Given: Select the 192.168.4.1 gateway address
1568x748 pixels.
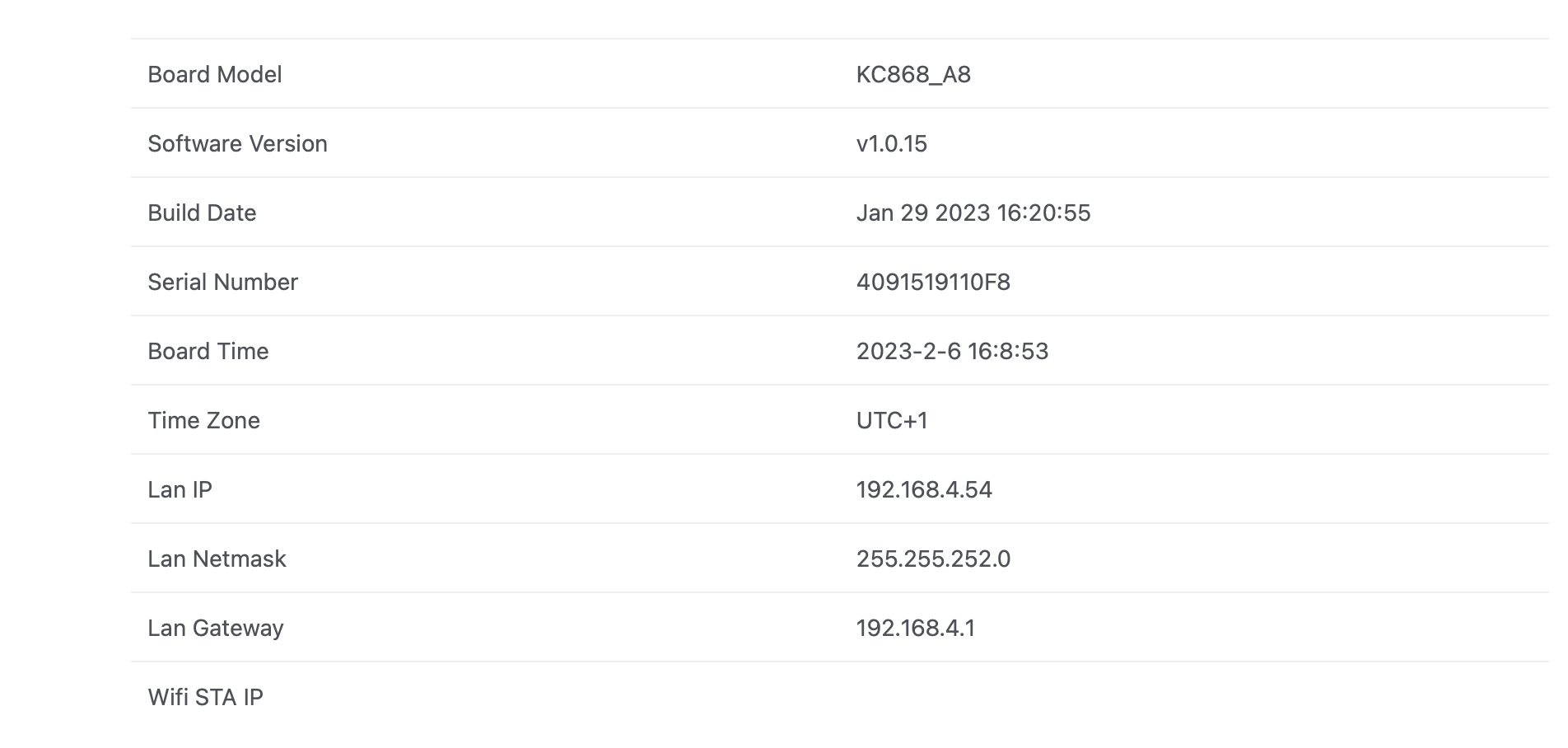Looking at the screenshot, I should point(916,629).
